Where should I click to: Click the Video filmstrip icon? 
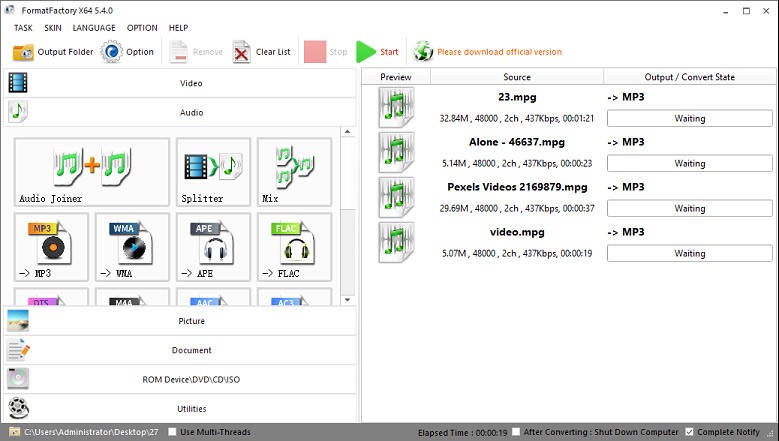point(18,83)
